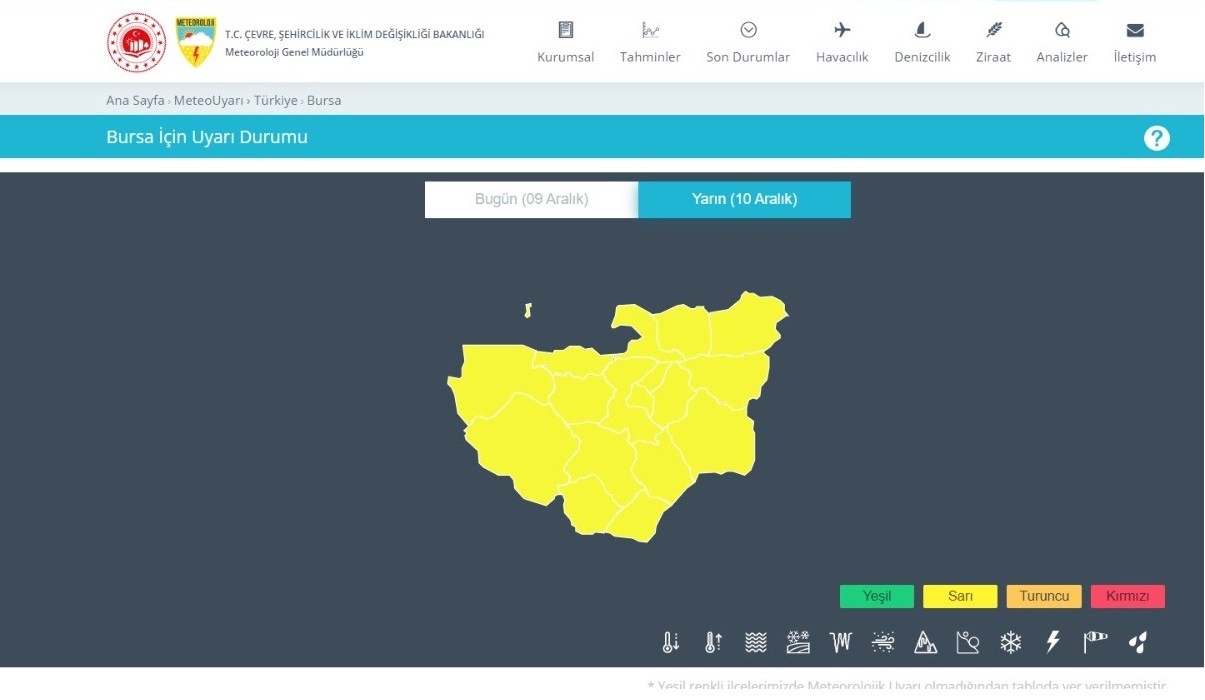Click the lightning bolt thunderstorm warning icon
Image resolution: width=1205 pixels, height=700 pixels.
click(x=1052, y=642)
